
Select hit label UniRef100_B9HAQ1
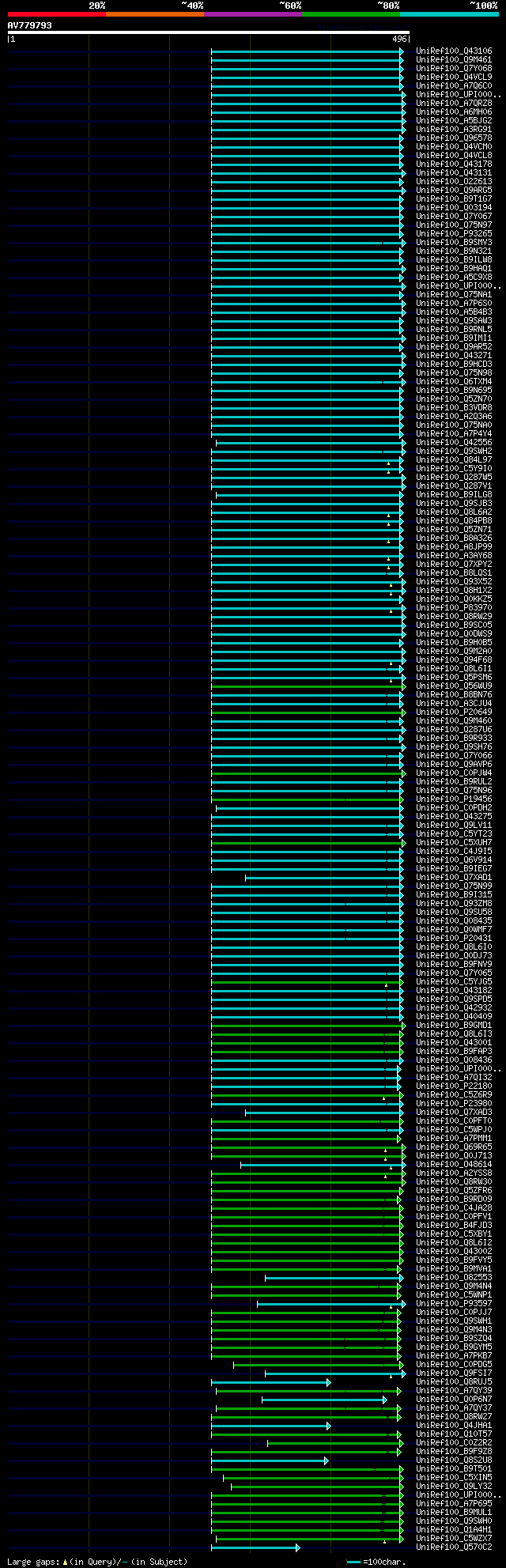tap(454, 269)
